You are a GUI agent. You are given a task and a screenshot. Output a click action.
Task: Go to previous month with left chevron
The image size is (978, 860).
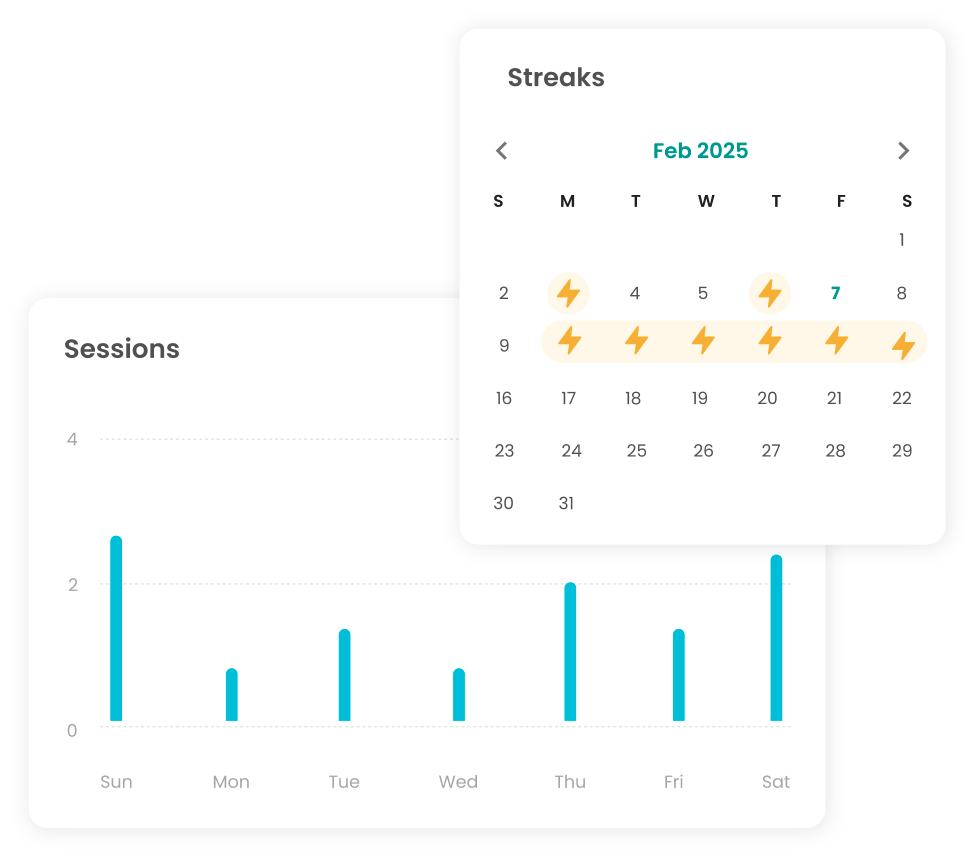502,151
